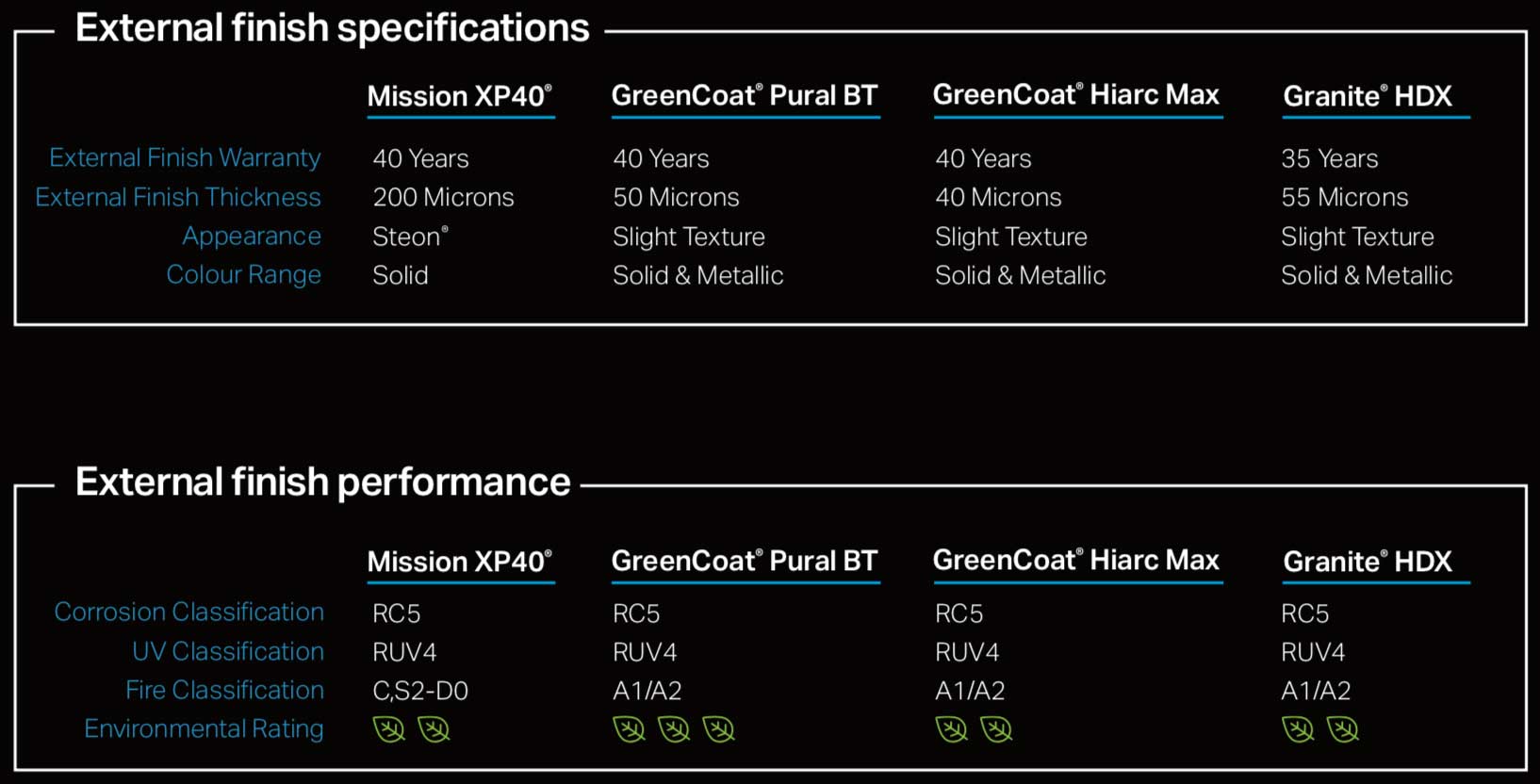Image resolution: width=1540 pixels, height=784 pixels.
Task: Click the C,S2-D0 fire classification value
Action: [420, 691]
